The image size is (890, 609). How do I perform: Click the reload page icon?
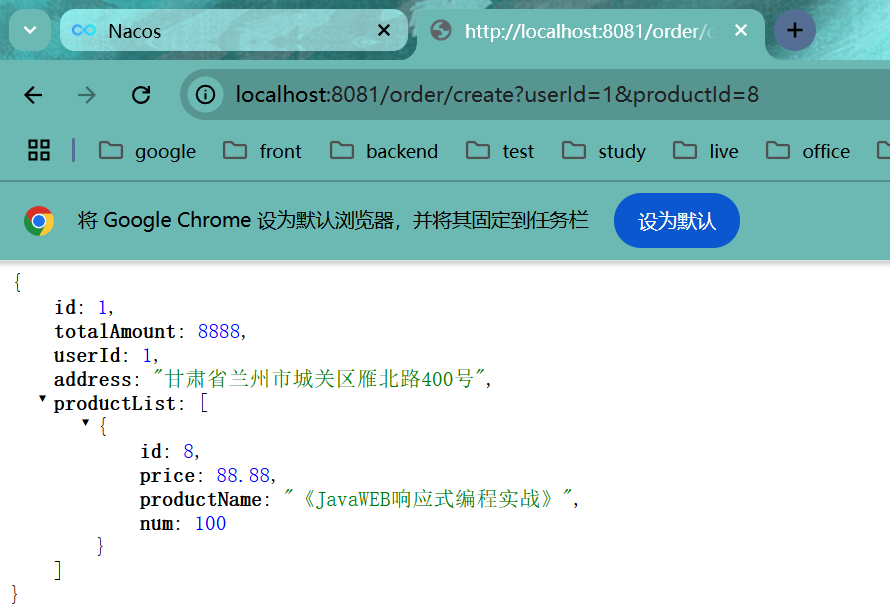pos(140,94)
